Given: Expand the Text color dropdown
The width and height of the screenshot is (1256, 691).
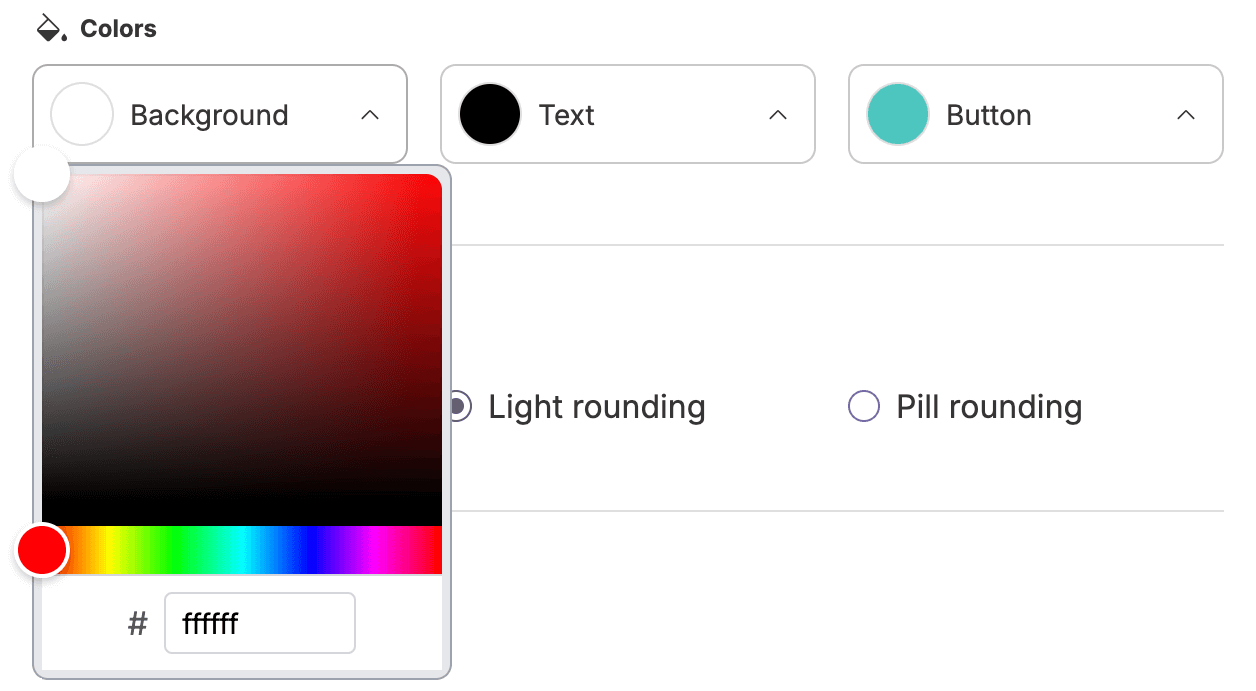Looking at the screenshot, I should pos(778,114).
